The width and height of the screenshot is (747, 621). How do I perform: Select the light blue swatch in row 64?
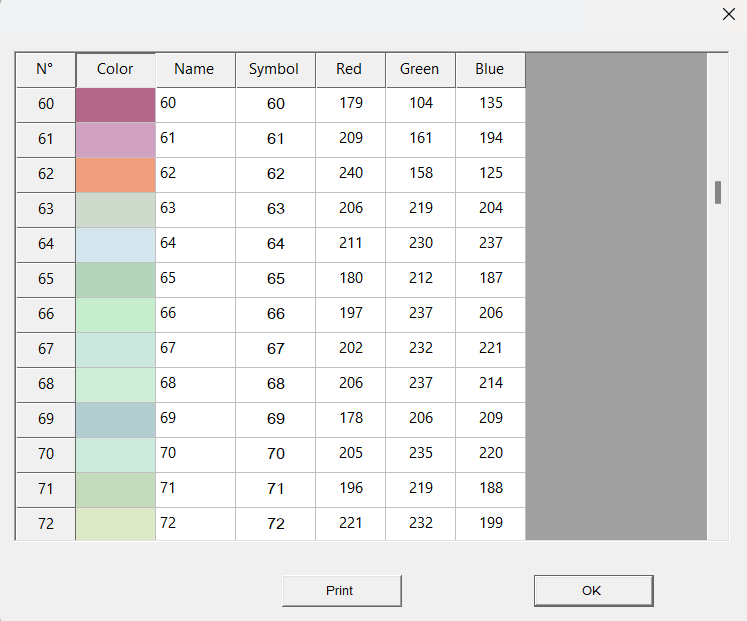click(x=115, y=245)
